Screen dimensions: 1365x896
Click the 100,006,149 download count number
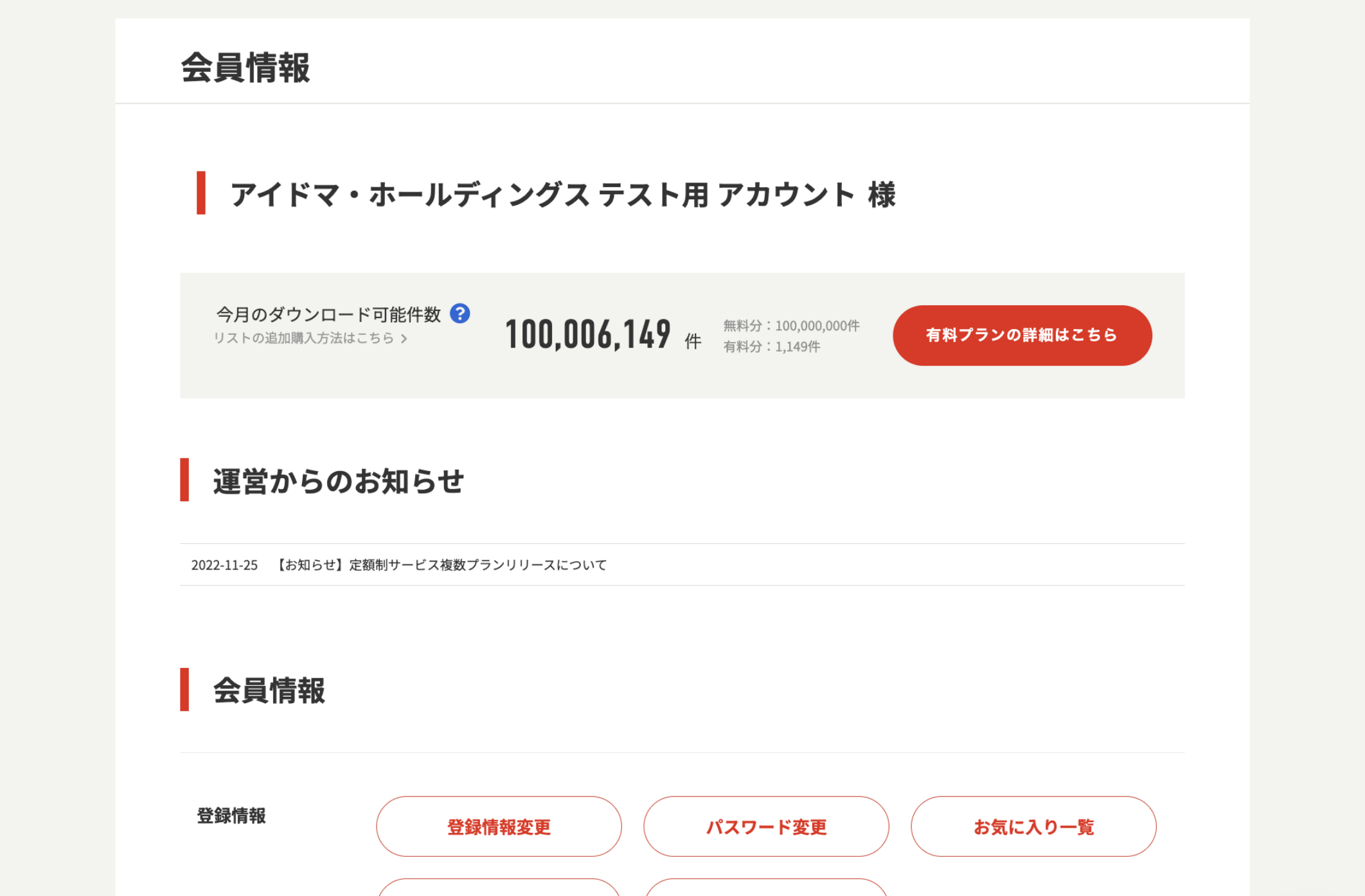(x=588, y=335)
